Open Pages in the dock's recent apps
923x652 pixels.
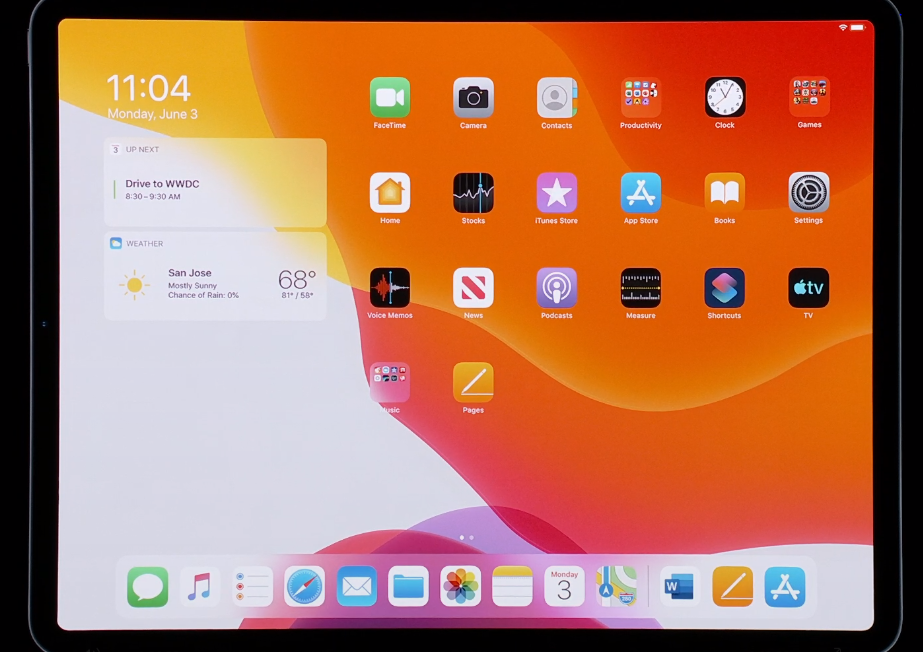732,587
